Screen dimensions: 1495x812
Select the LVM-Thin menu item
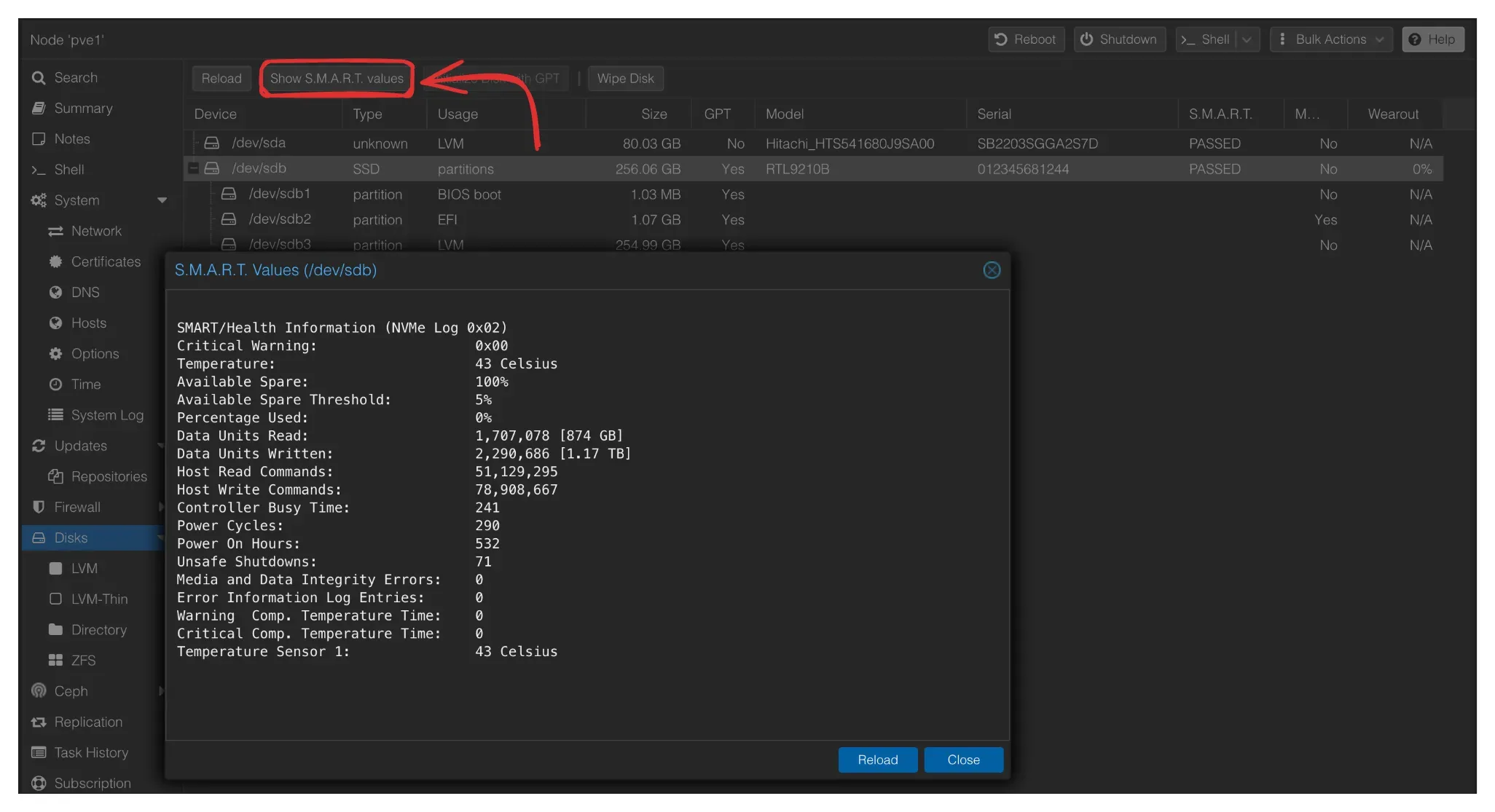pyautogui.click(x=99, y=599)
